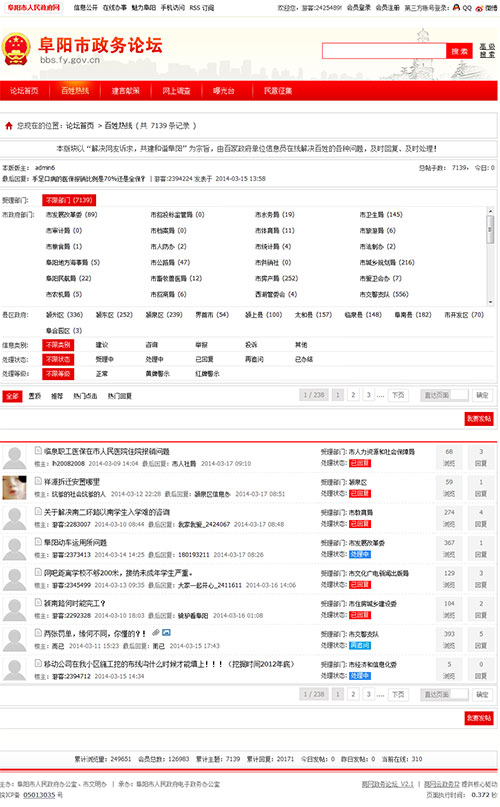Viewport: 500px width, 807px height.
Task: Switch to the 热门点击 list tab
Action: (85, 396)
